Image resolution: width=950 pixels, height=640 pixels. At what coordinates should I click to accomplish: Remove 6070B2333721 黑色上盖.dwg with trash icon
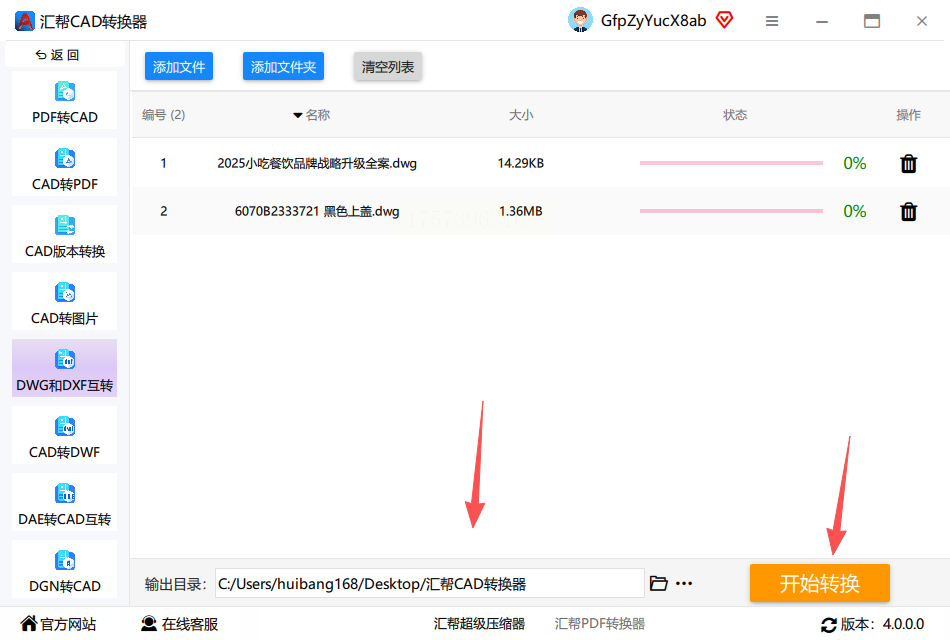908,212
